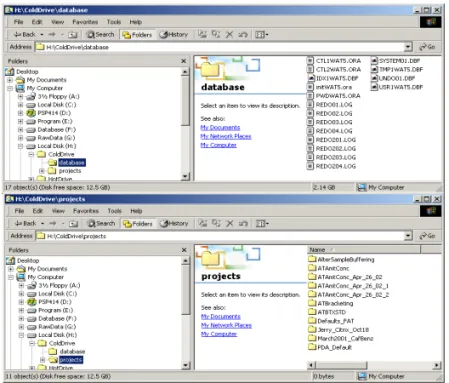Select Defaults_PAT folder icon
This screenshot has width=449, height=383.
(312, 321)
